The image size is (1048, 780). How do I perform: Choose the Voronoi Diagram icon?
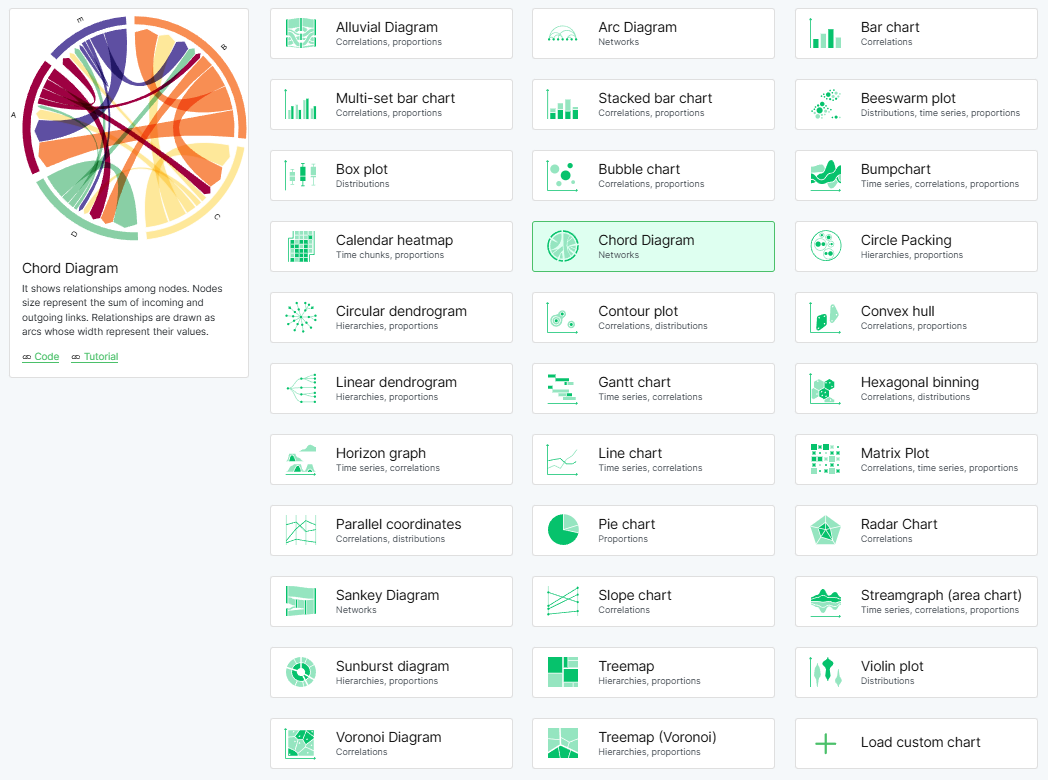301,743
